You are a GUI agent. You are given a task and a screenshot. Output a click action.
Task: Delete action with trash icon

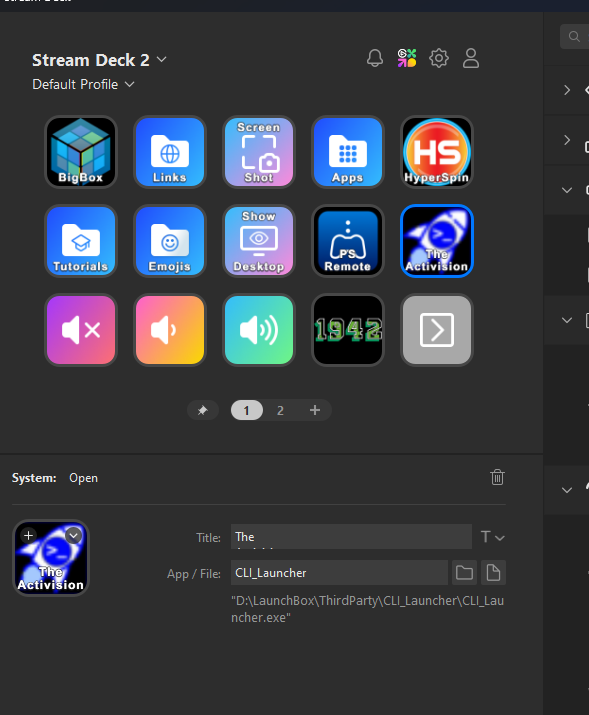point(497,477)
